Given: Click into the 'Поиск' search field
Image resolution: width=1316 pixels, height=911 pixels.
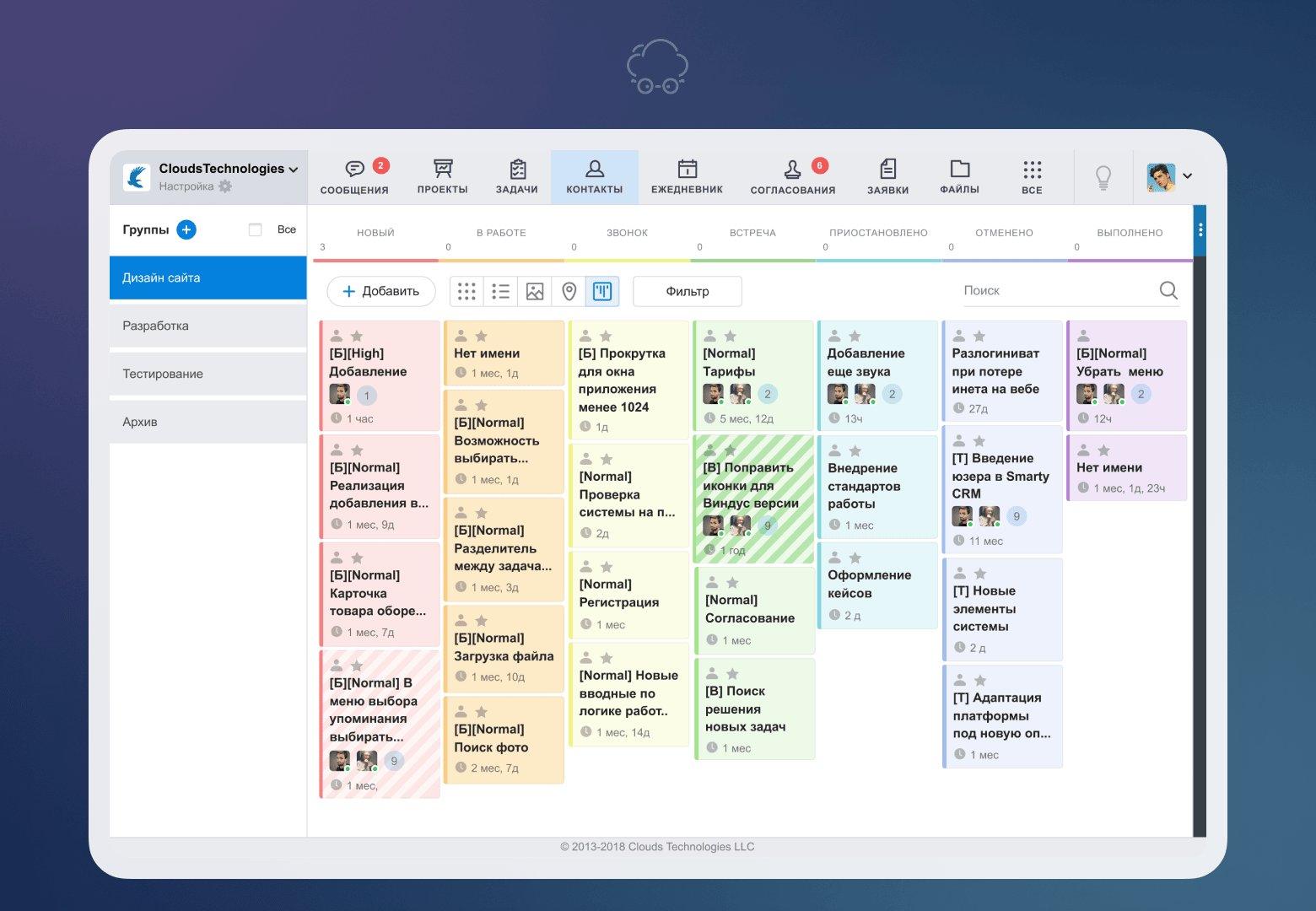Looking at the screenshot, I should (1057, 290).
